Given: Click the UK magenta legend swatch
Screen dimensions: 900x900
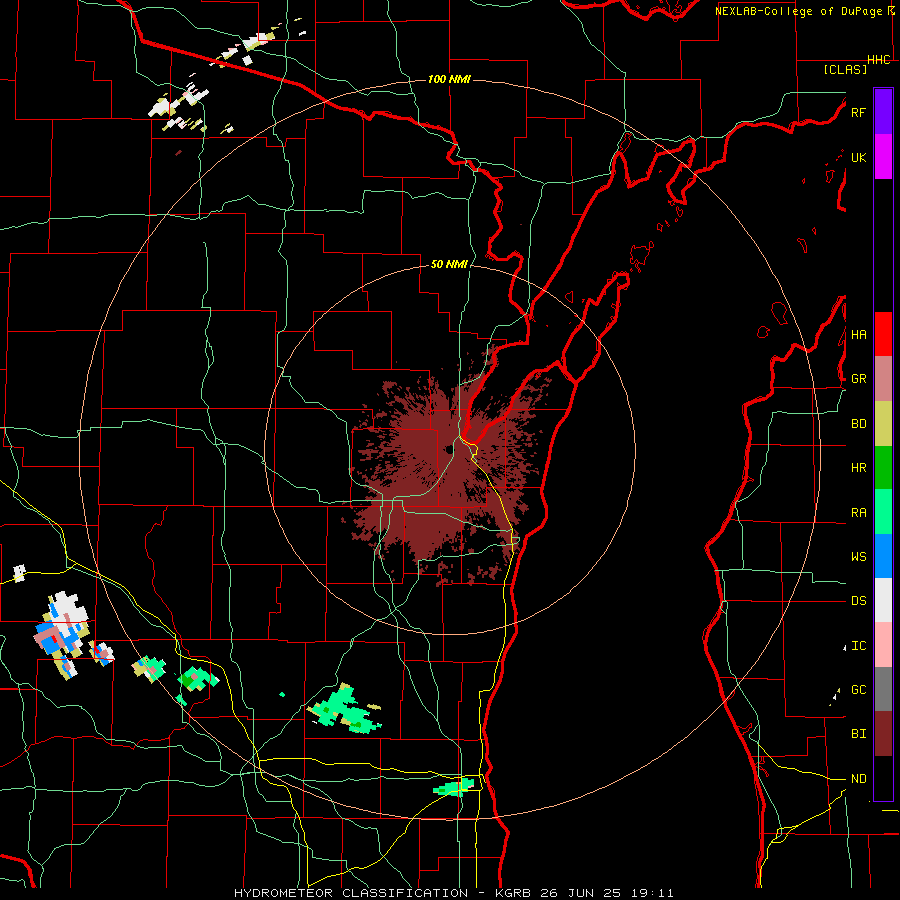Looking at the screenshot, I should (883, 157).
